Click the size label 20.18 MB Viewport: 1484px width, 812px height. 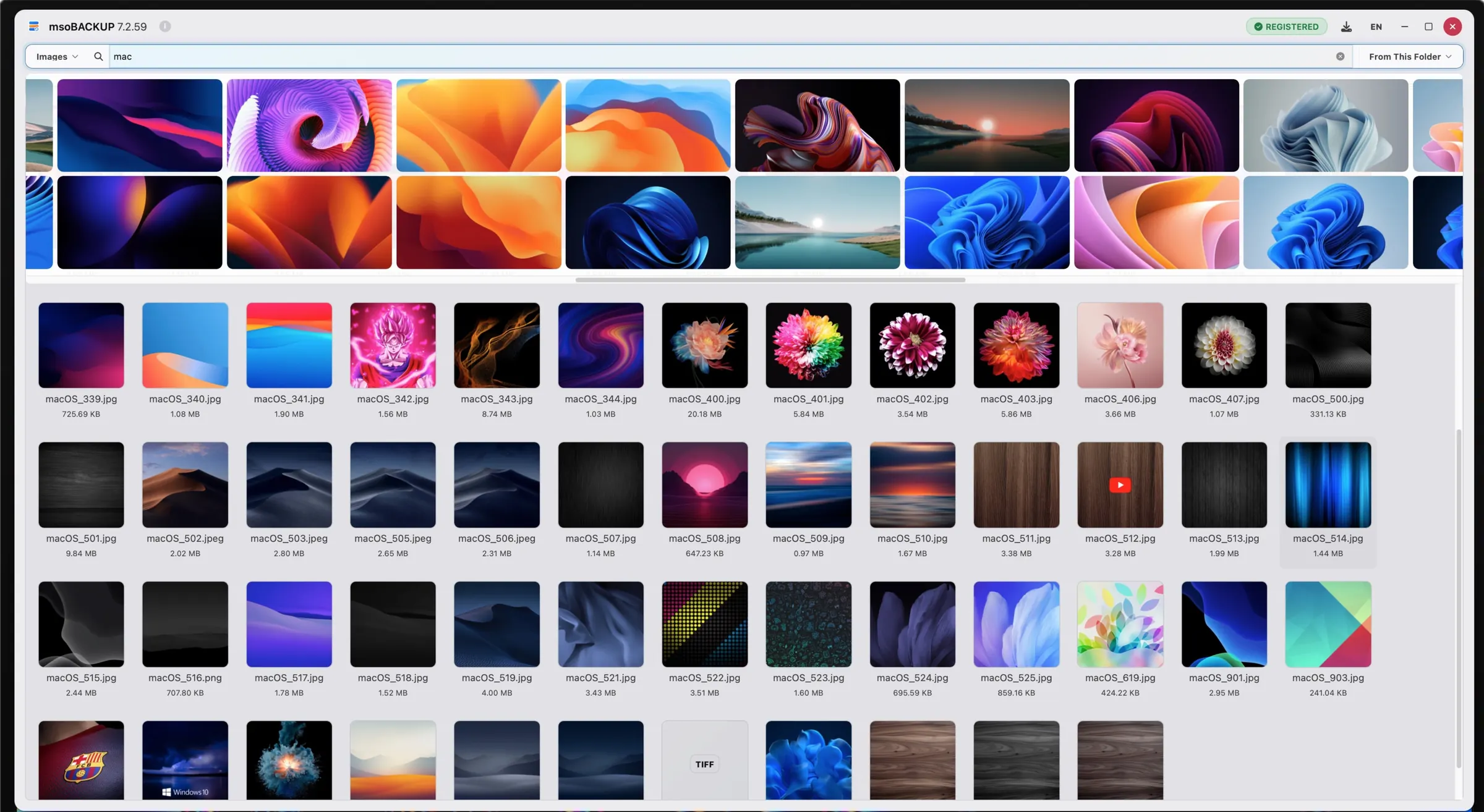pos(704,414)
